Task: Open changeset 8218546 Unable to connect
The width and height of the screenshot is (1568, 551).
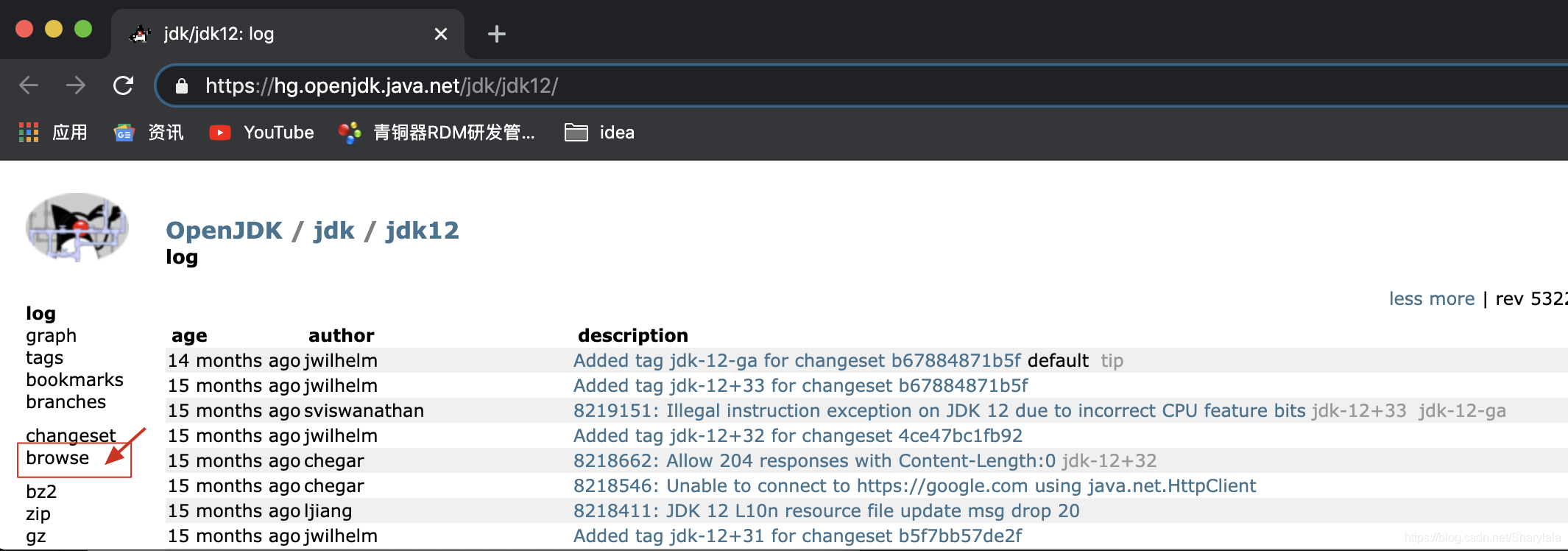Action: click(915, 486)
